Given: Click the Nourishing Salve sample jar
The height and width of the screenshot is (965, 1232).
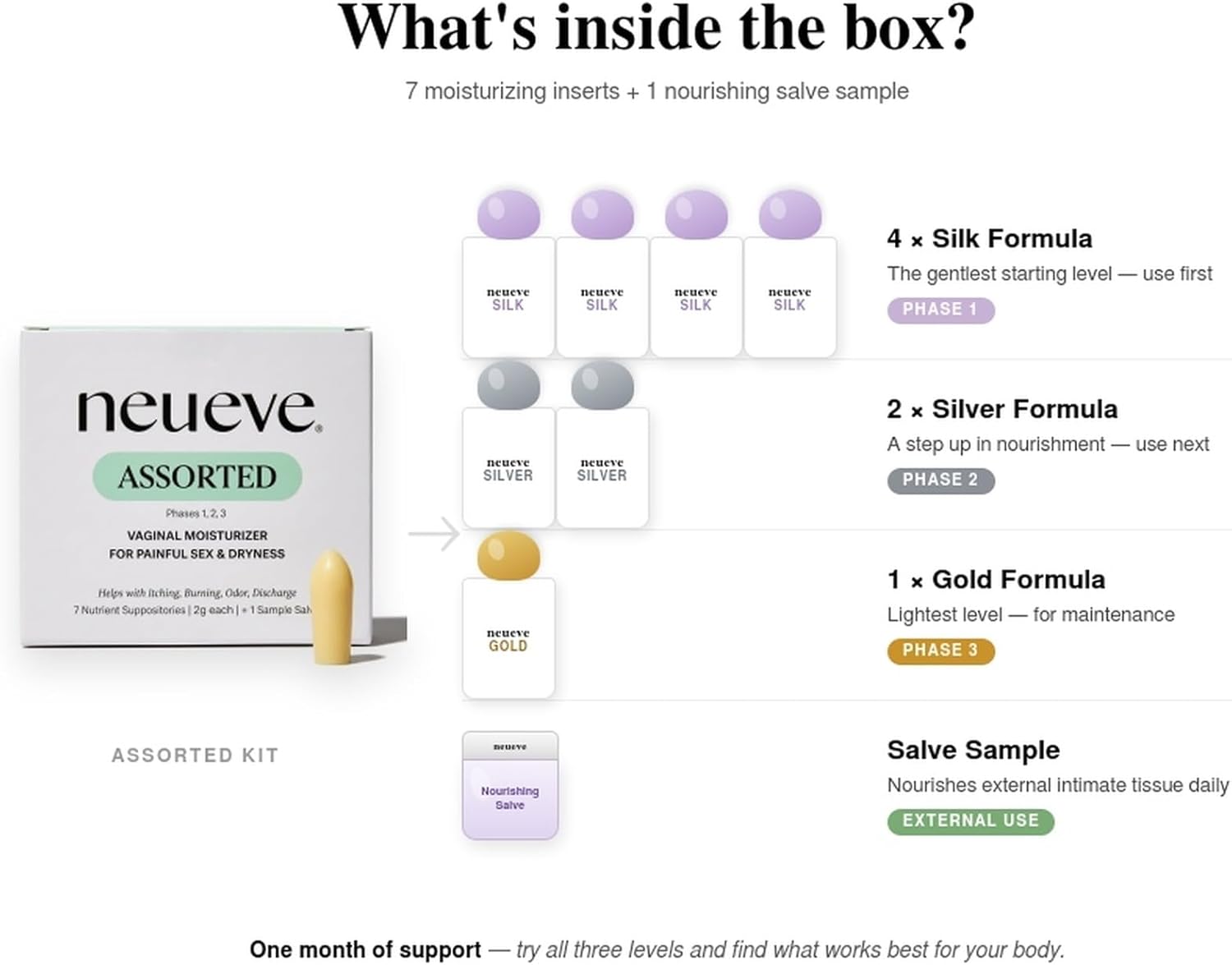Looking at the screenshot, I should point(510,785).
